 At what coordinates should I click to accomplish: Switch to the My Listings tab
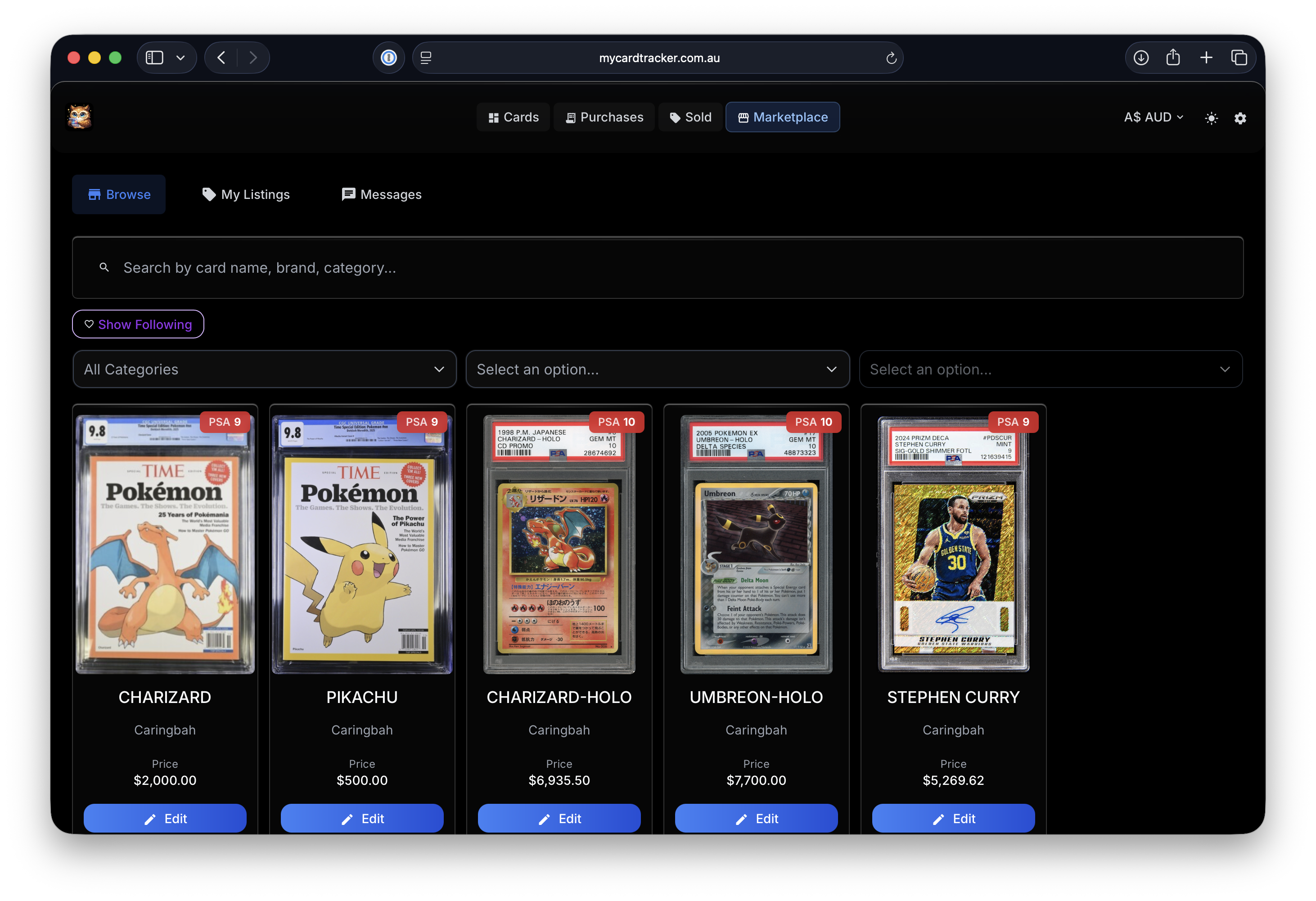(x=246, y=194)
